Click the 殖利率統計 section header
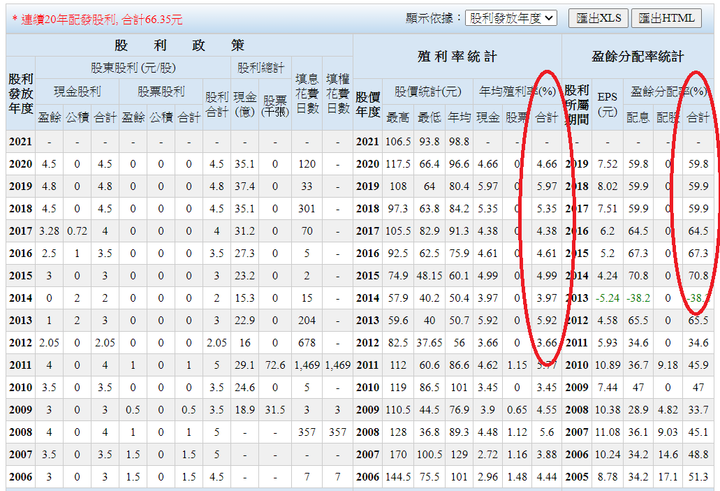 pyautogui.click(x=457, y=56)
